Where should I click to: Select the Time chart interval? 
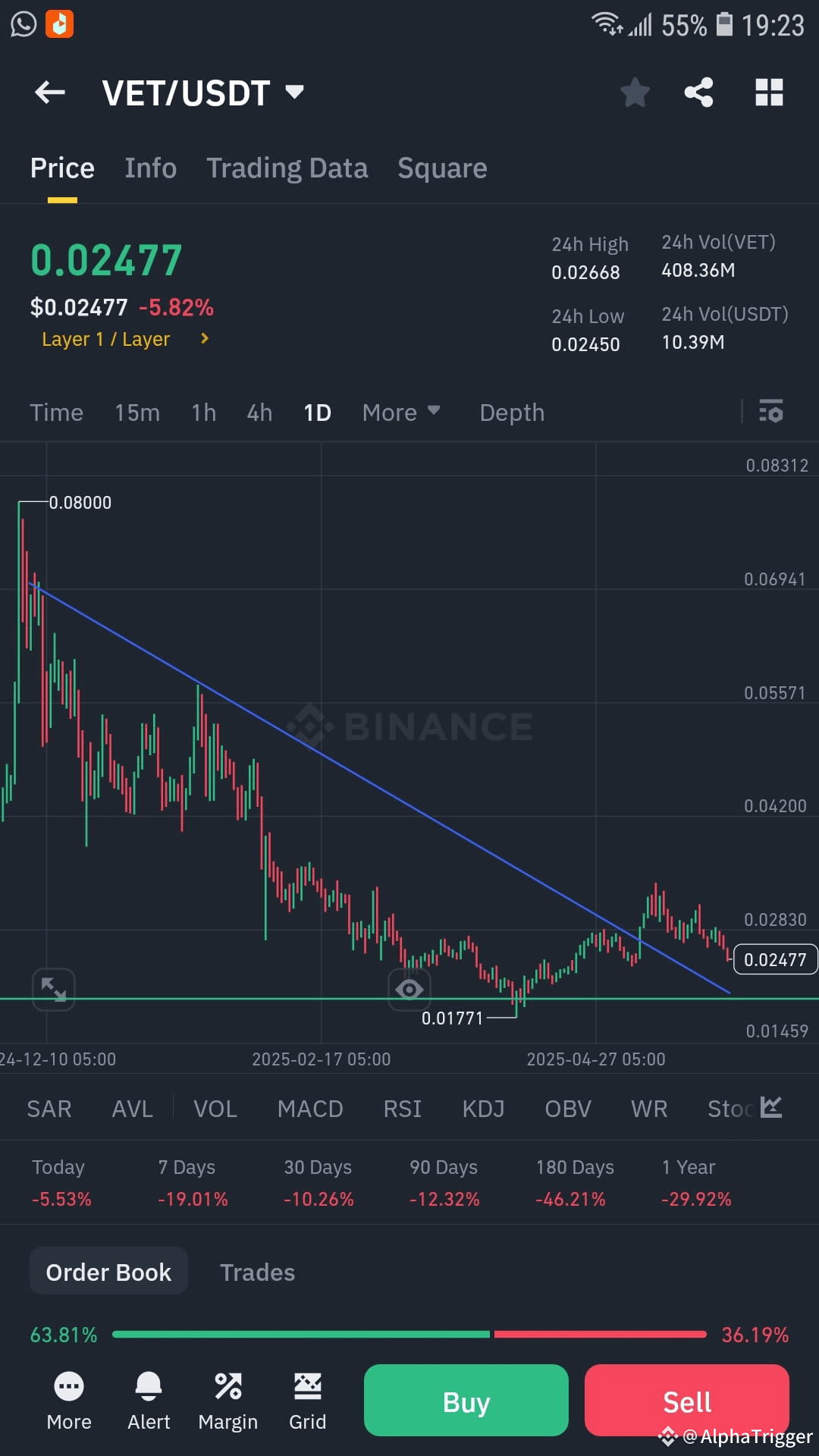(x=56, y=413)
